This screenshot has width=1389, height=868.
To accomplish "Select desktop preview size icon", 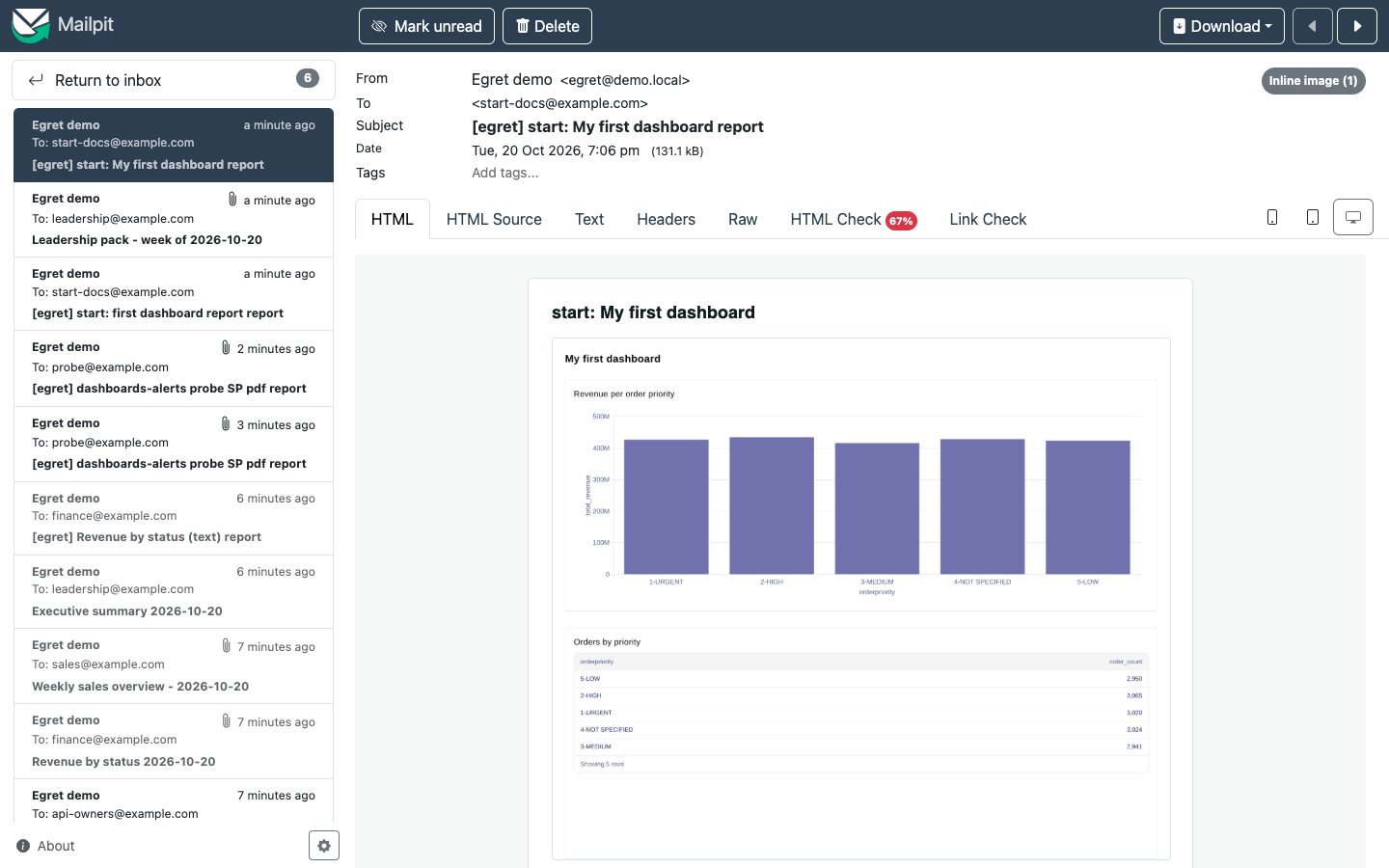I will [1353, 217].
